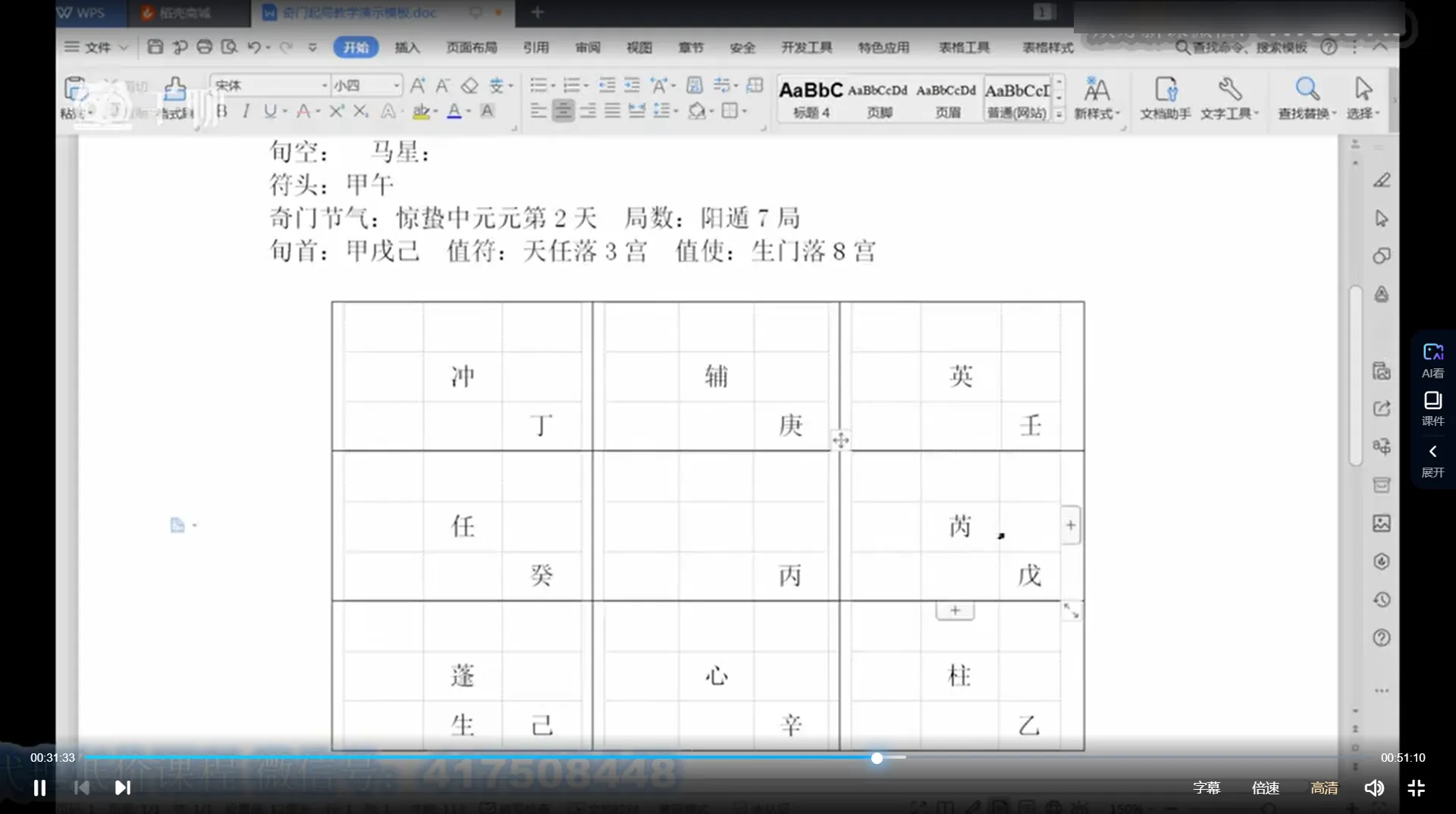Image resolution: width=1456 pixels, height=814 pixels.
Task: Click the increase indent icon
Action: point(632,85)
